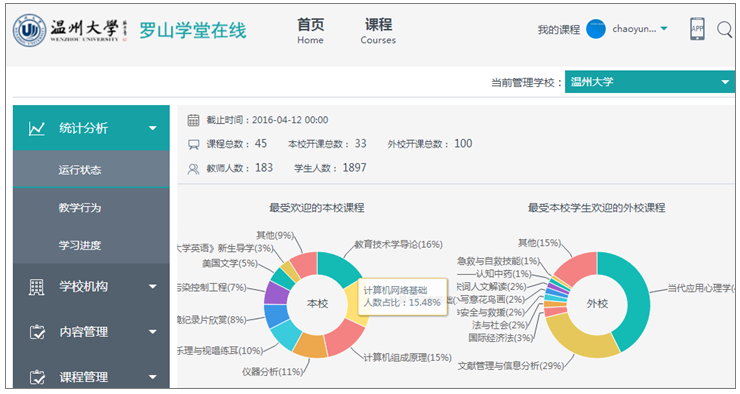Click 文献管理与信息分析(29%) label
The image size is (740, 394).
click(x=511, y=366)
